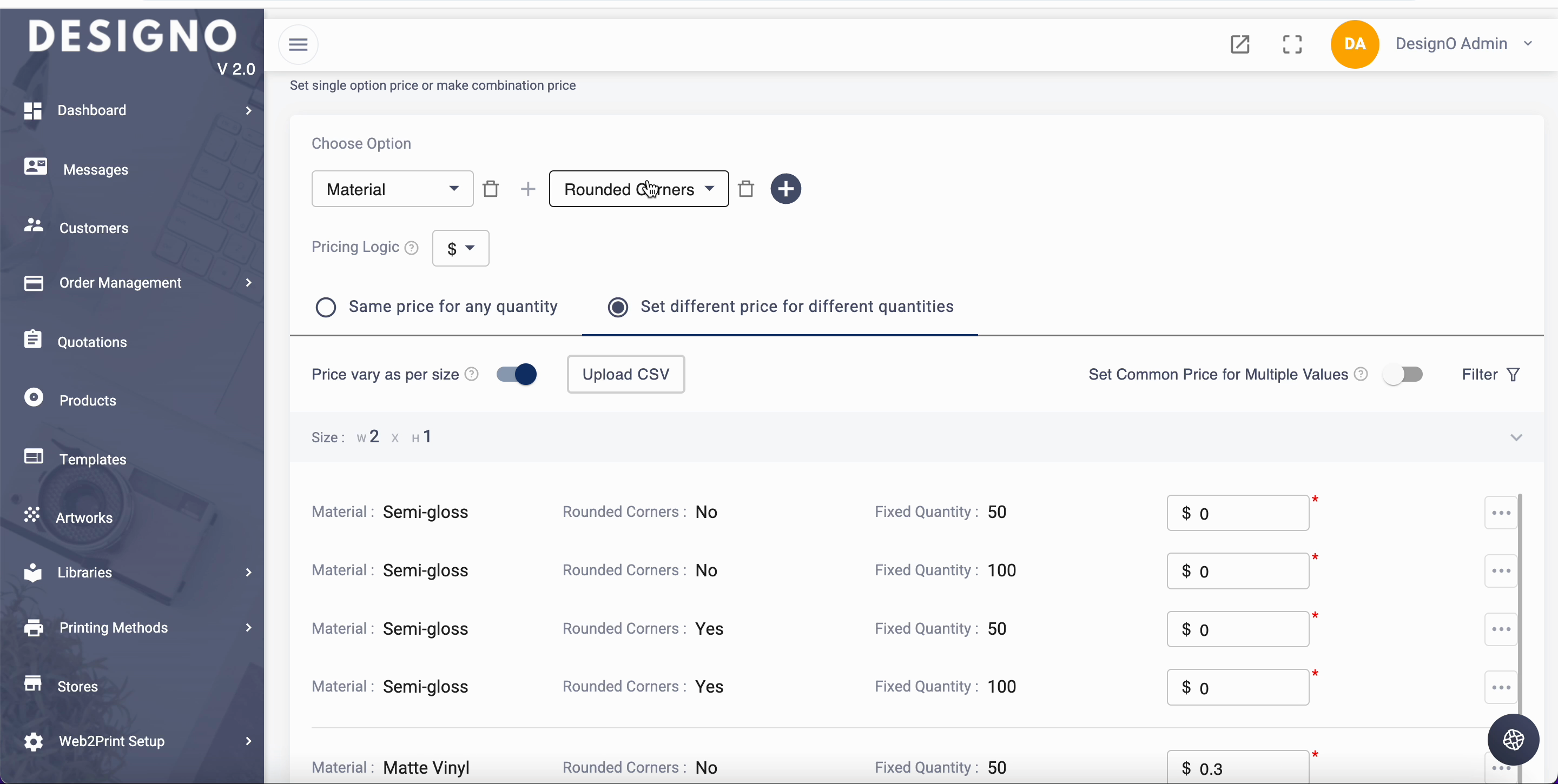Enable the Set Common Price for Multiple Values toggle
This screenshot has width=1558, height=784.
pos(1403,374)
